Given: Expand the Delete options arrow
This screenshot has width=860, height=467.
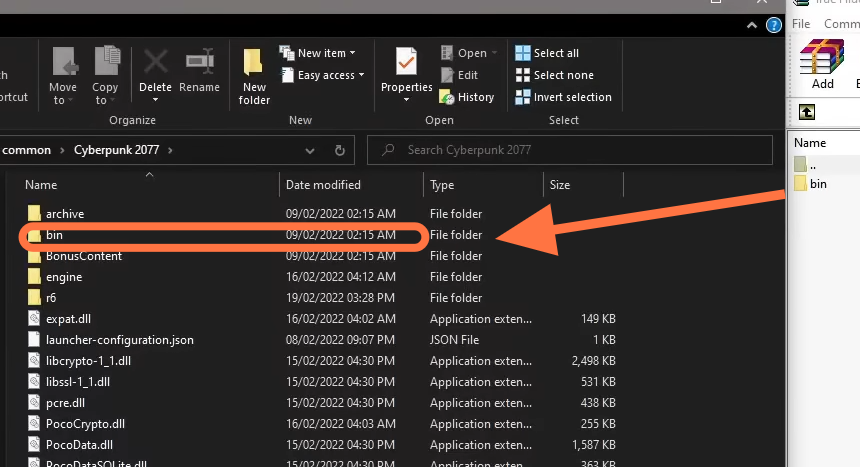Looking at the screenshot, I should [x=155, y=100].
